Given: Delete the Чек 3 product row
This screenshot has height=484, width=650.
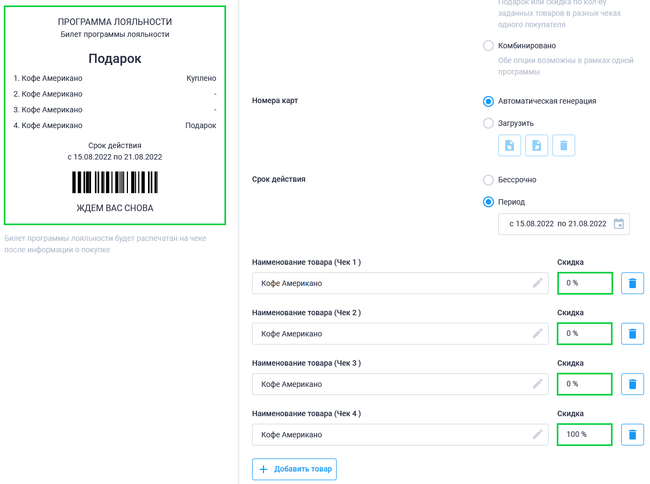Looking at the screenshot, I should click(632, 384).
